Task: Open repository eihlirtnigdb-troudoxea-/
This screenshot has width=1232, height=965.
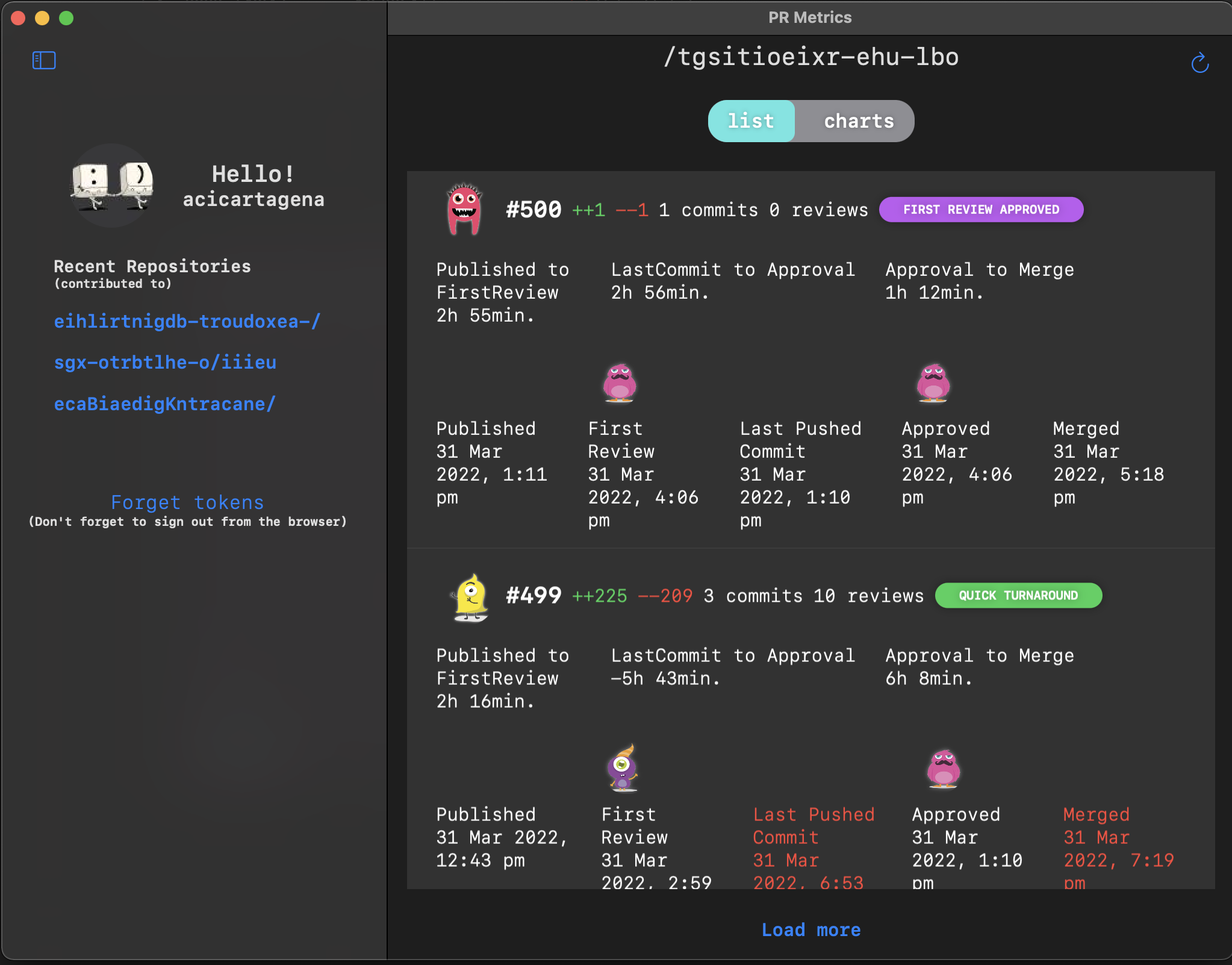Action: pos(187,321)
